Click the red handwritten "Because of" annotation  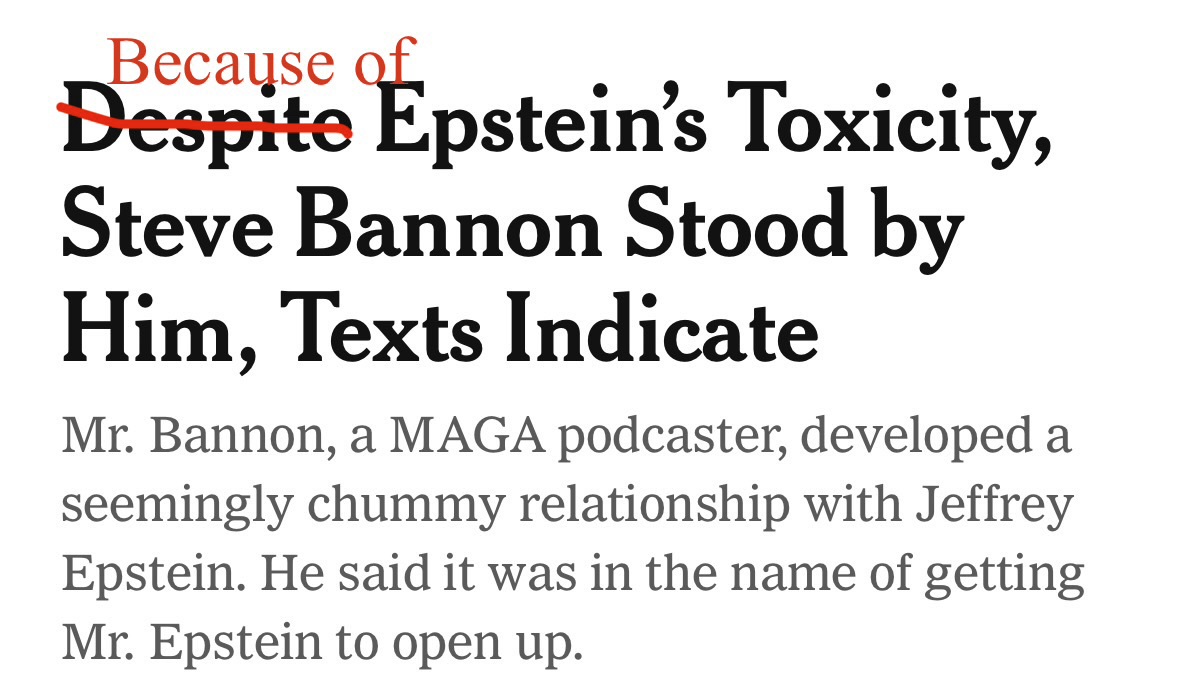pyautogui.click(x=260, y=62)
